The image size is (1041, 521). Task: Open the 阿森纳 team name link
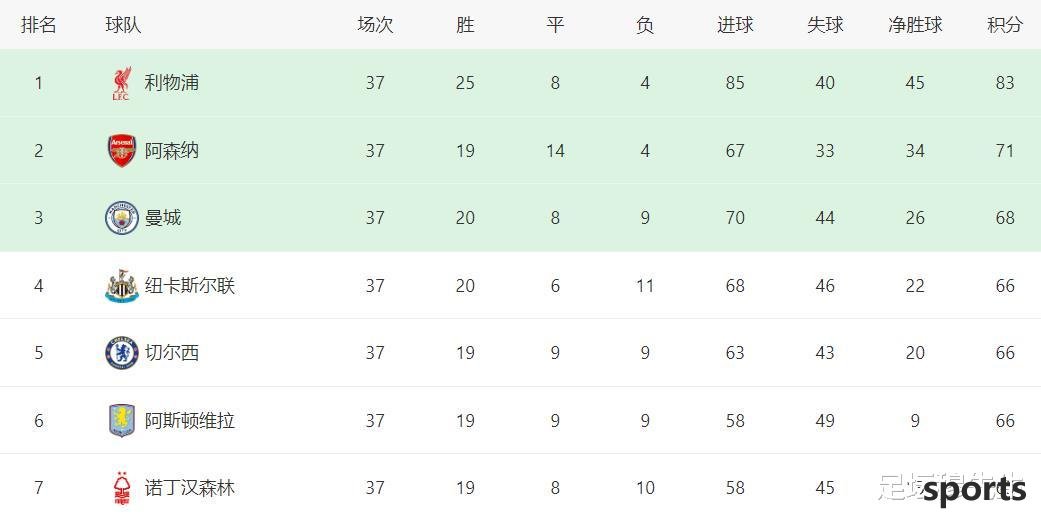pos(172,151)
